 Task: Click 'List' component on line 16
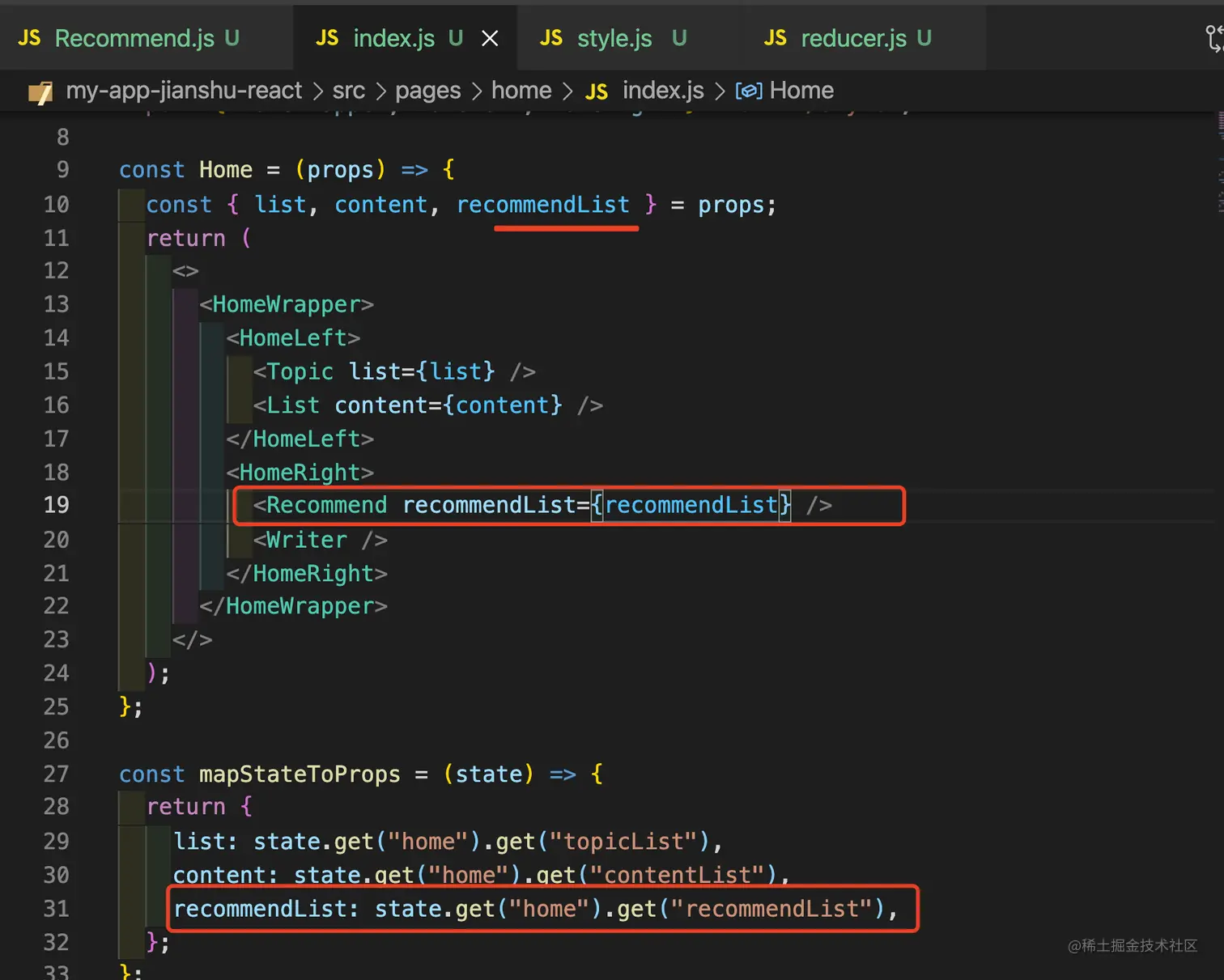coord(293,405)
